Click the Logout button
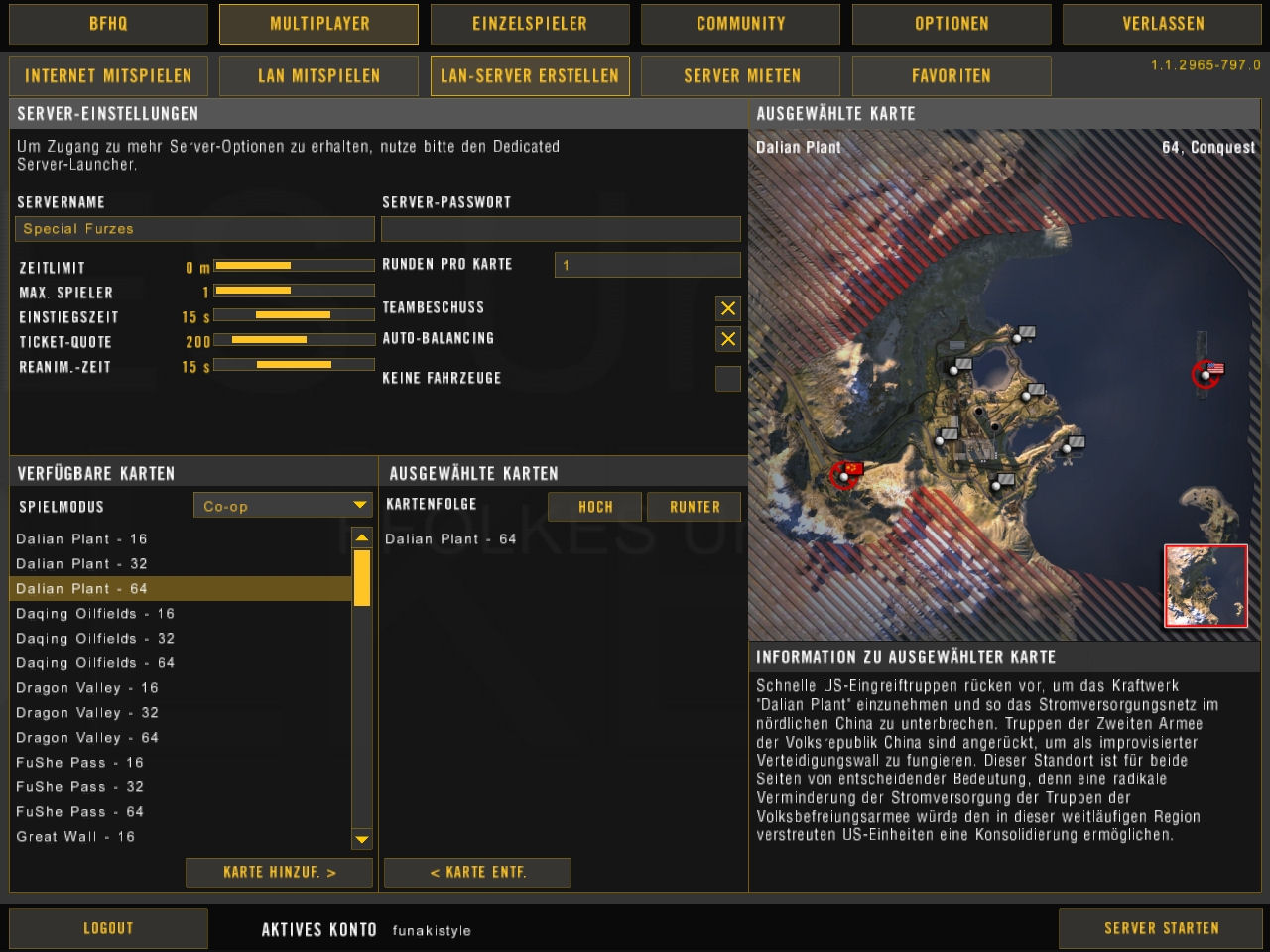The height and width of the screenshot is (952, 1270). (x=108, y=929)
